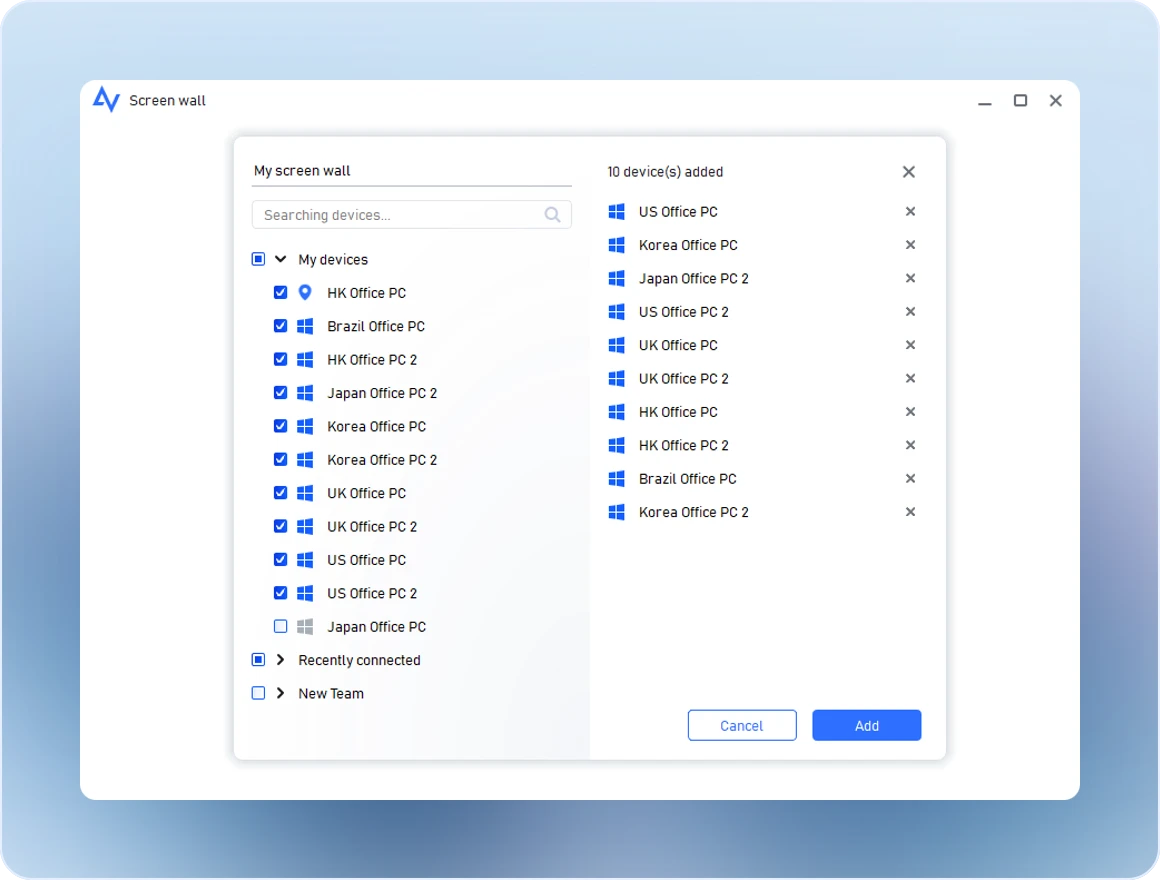Check the New Team group checkbox
The width and height of the screenshot is (1160, 880).
[258, 694]
